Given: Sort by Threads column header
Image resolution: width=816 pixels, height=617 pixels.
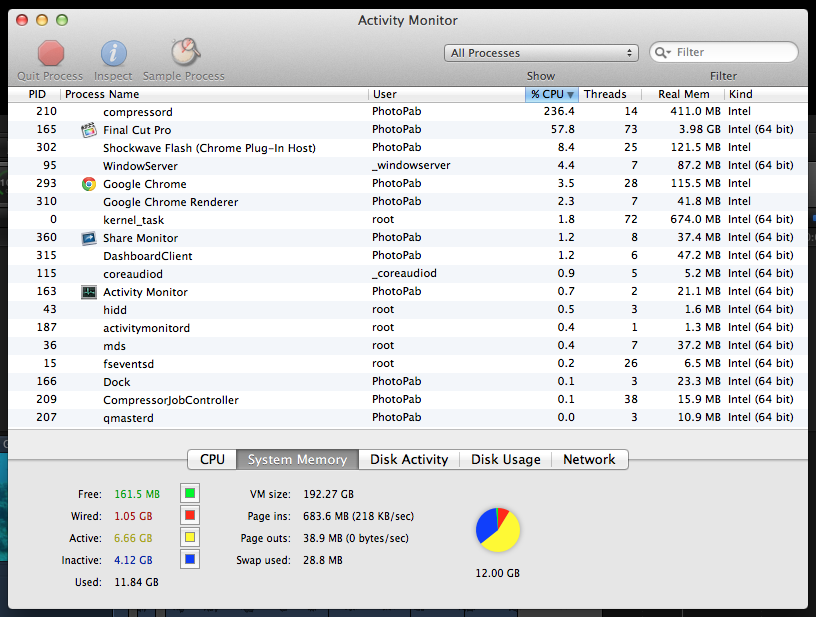Looking at the screenshot, I should coord(610,94).
